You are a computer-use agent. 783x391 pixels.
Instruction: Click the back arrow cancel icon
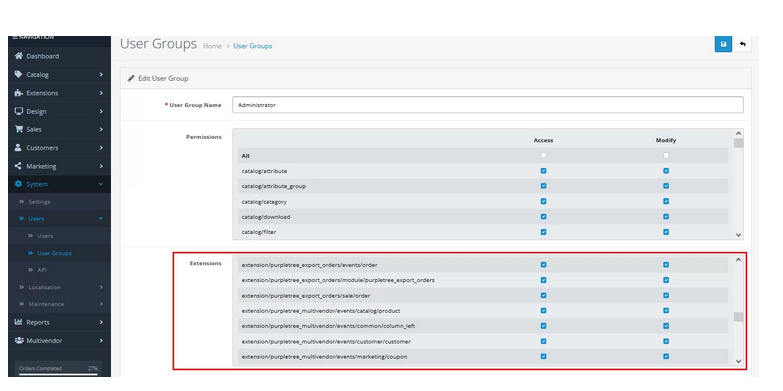pyautogui.click(x=743, y=44)
